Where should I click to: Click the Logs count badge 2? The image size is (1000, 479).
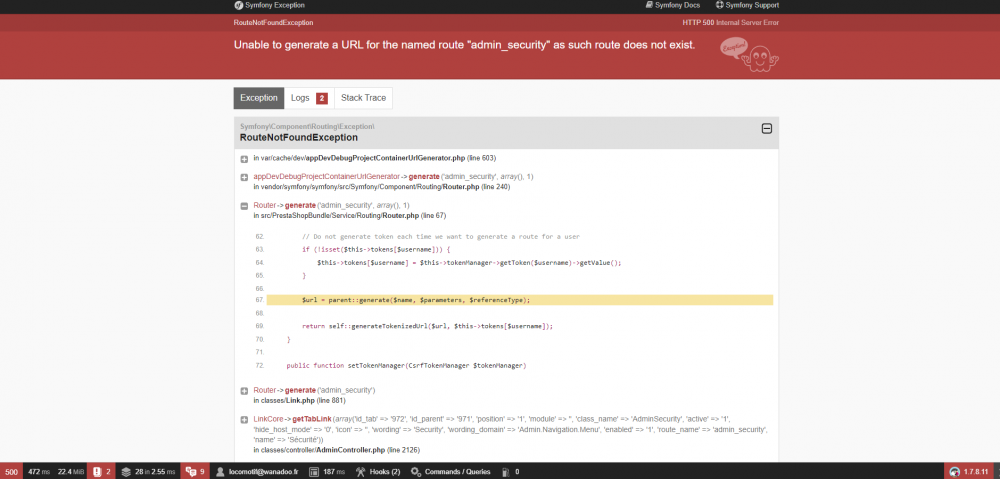coord(322,98)
